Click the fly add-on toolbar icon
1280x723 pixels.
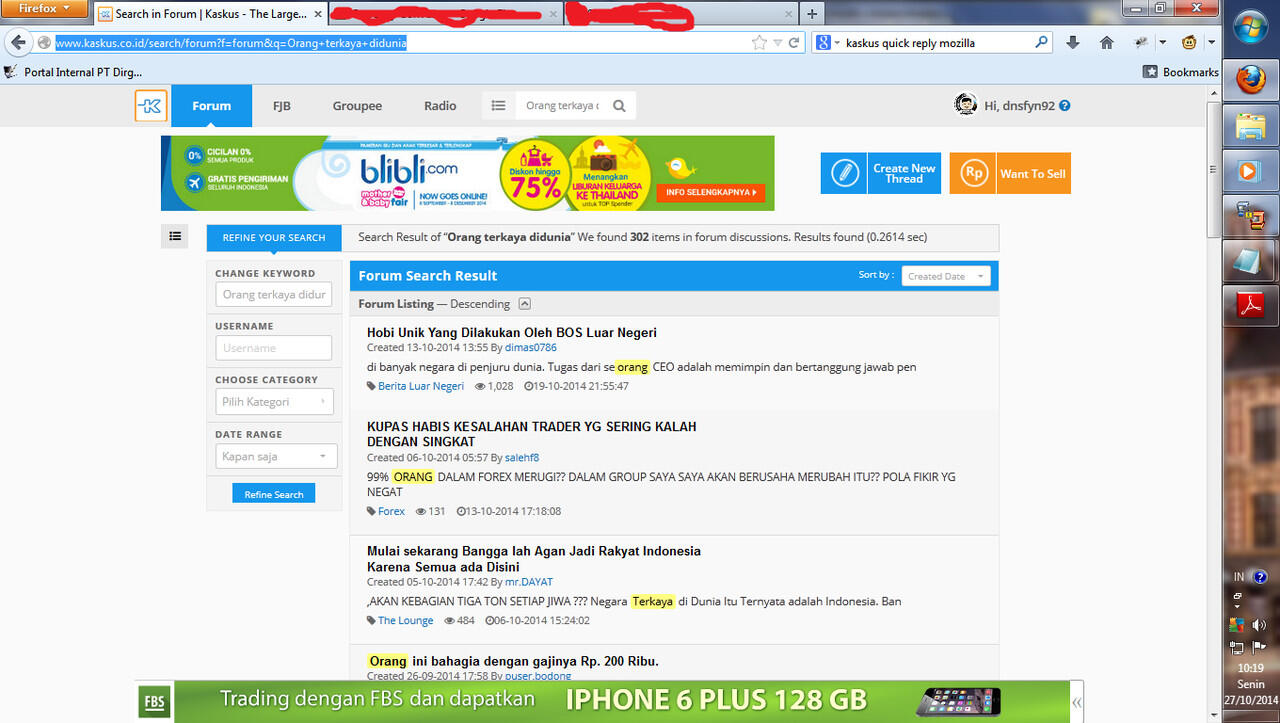(x=1141, y=43)
